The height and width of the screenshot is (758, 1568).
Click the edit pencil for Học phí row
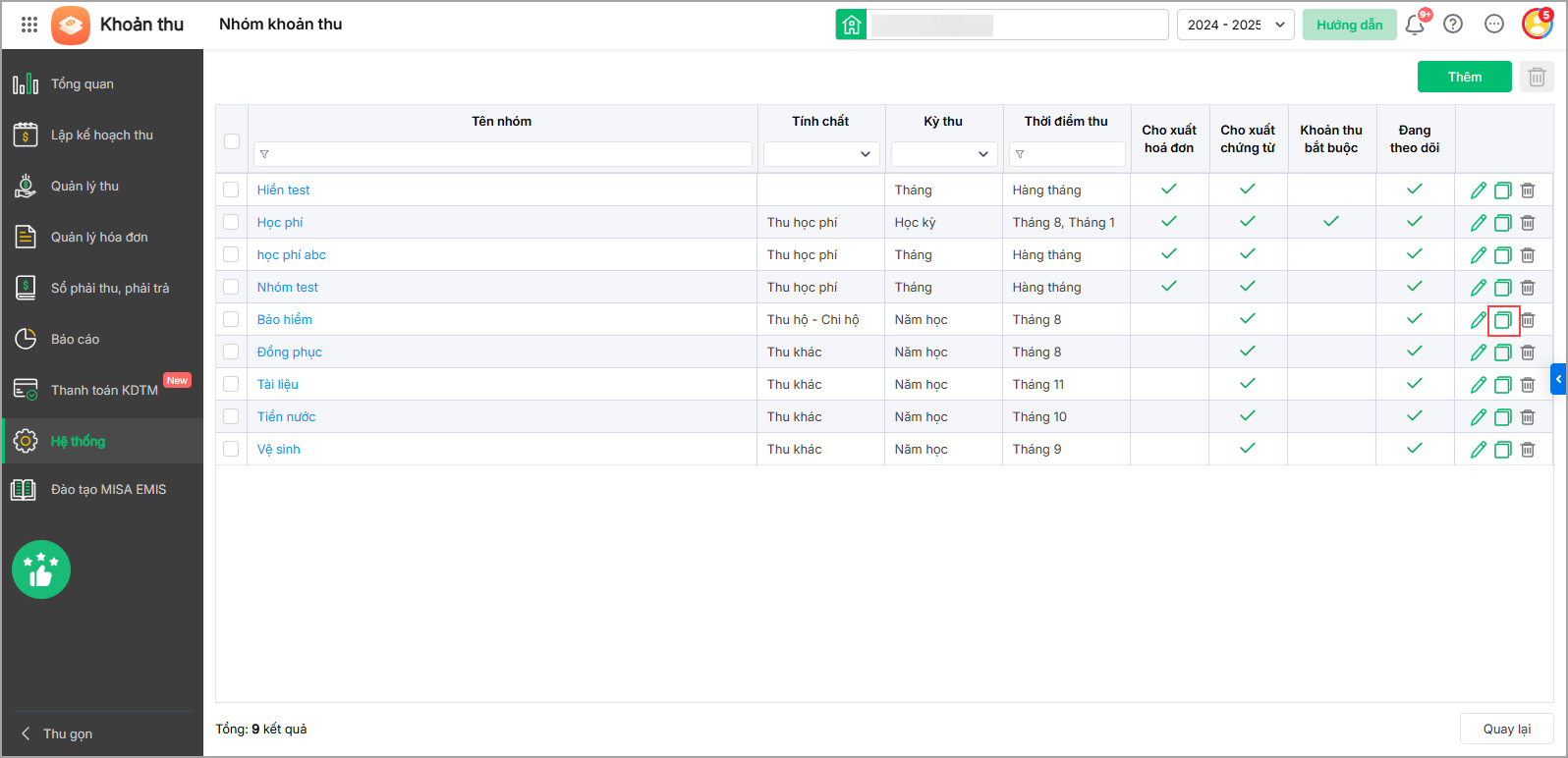coord(1478,223)
